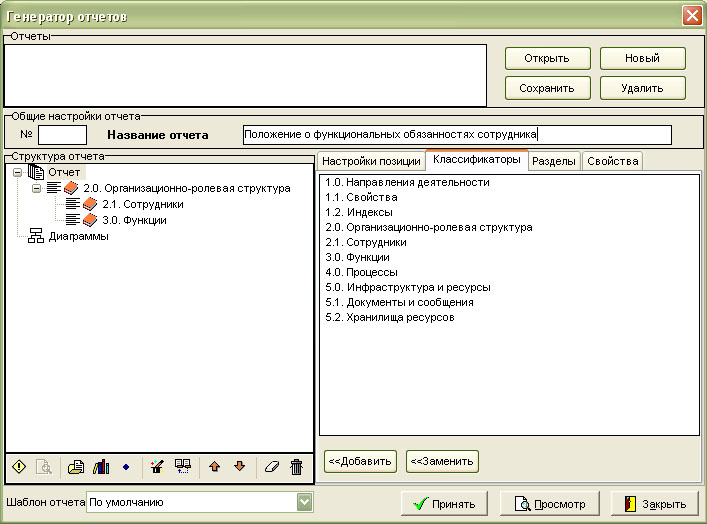Screen dimensions: 707x524
Task: Click the small blue diamond toolbar icon
Action: 126,467
